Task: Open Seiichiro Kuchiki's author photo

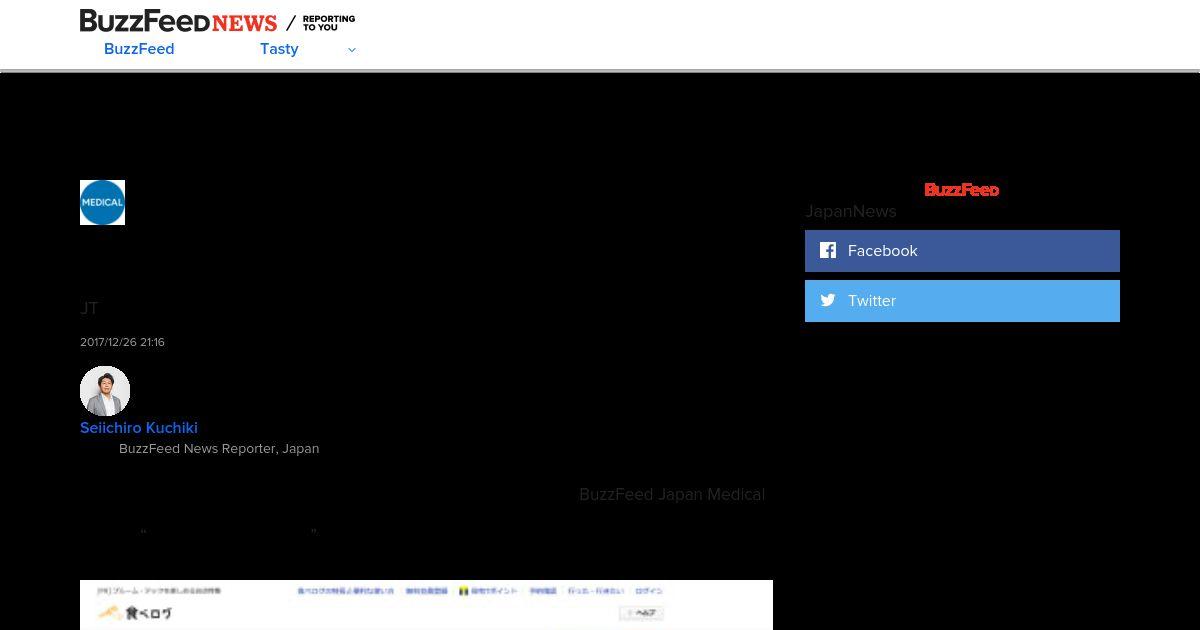Action: coord(105,391)
